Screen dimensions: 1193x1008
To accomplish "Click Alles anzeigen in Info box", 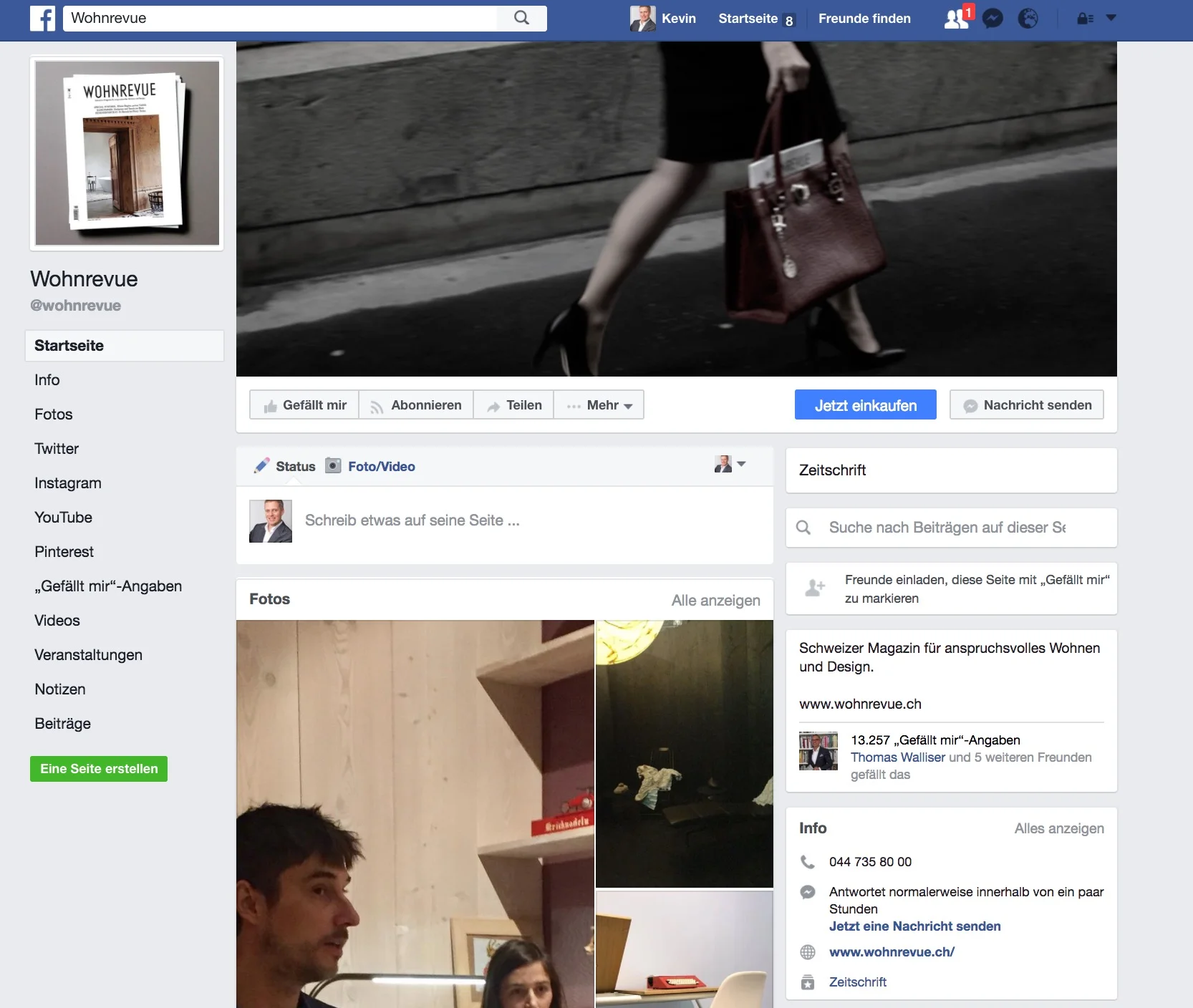I will pyautogui.click(x=1059, y=828).
